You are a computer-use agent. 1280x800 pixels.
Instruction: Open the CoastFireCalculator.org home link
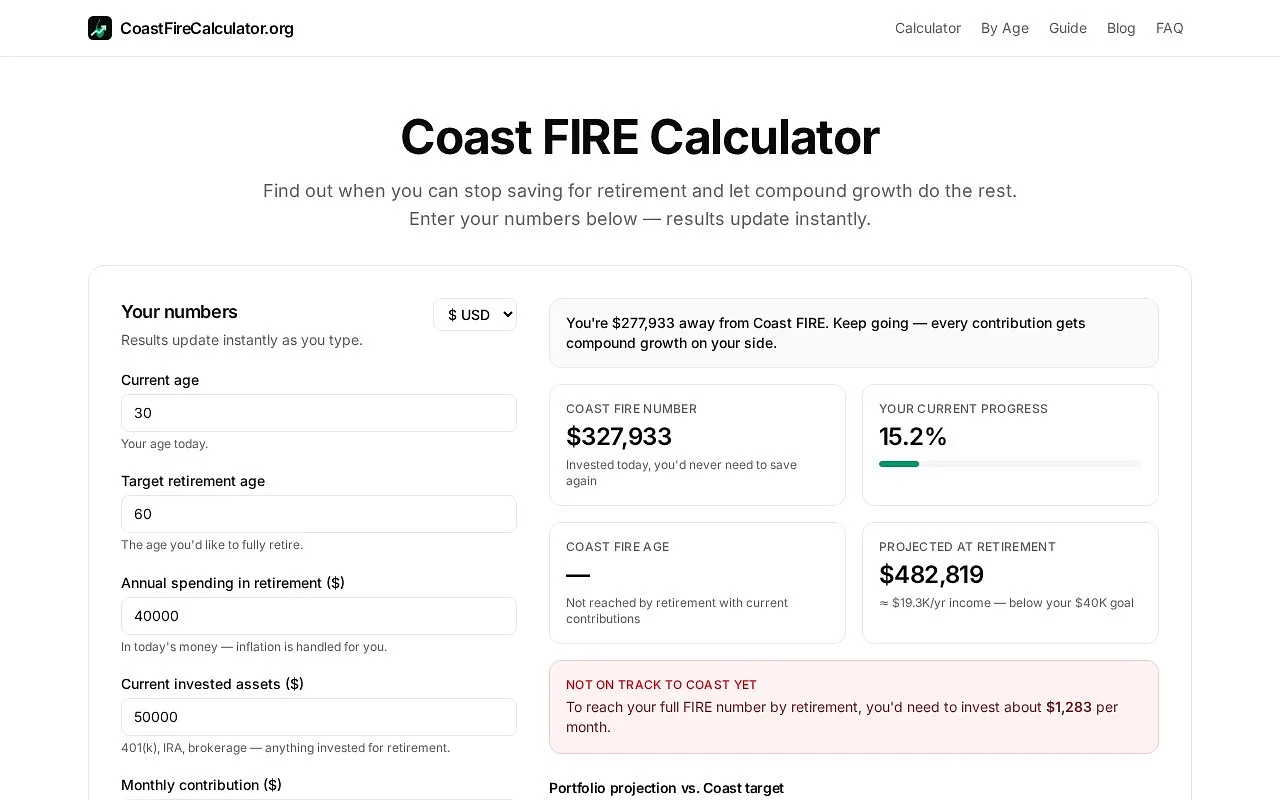(x=191, y=28)
